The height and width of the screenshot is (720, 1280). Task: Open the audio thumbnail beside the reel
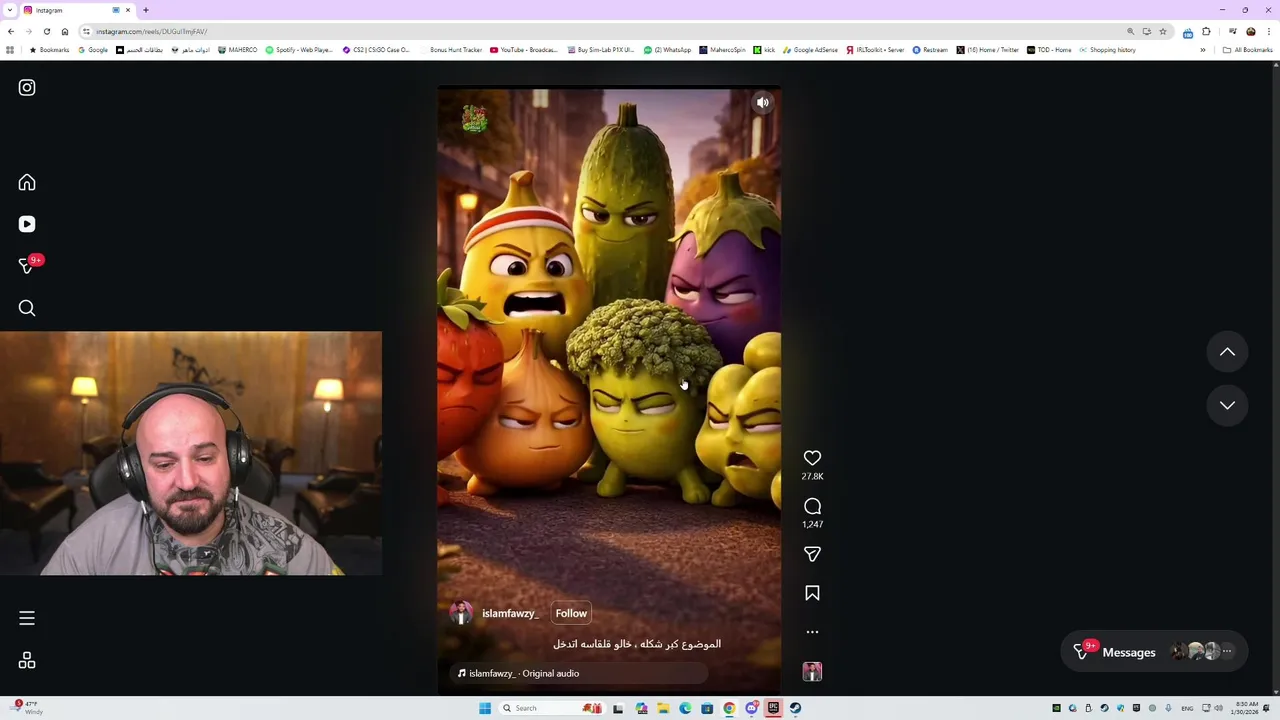point(812,672)
